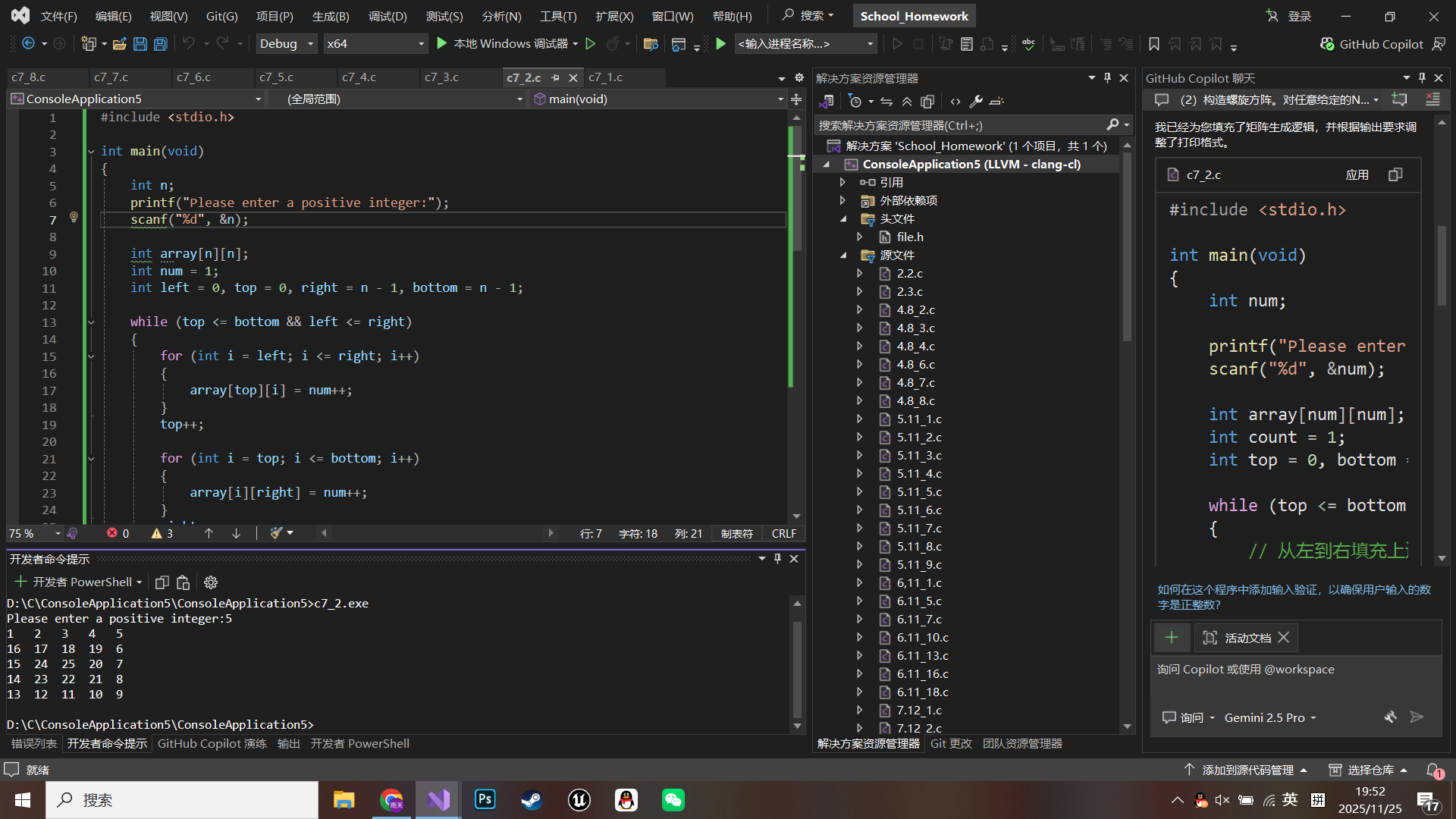Switch to the c7_5.c editor tab

pyautogui.click(x=276, y=77)
